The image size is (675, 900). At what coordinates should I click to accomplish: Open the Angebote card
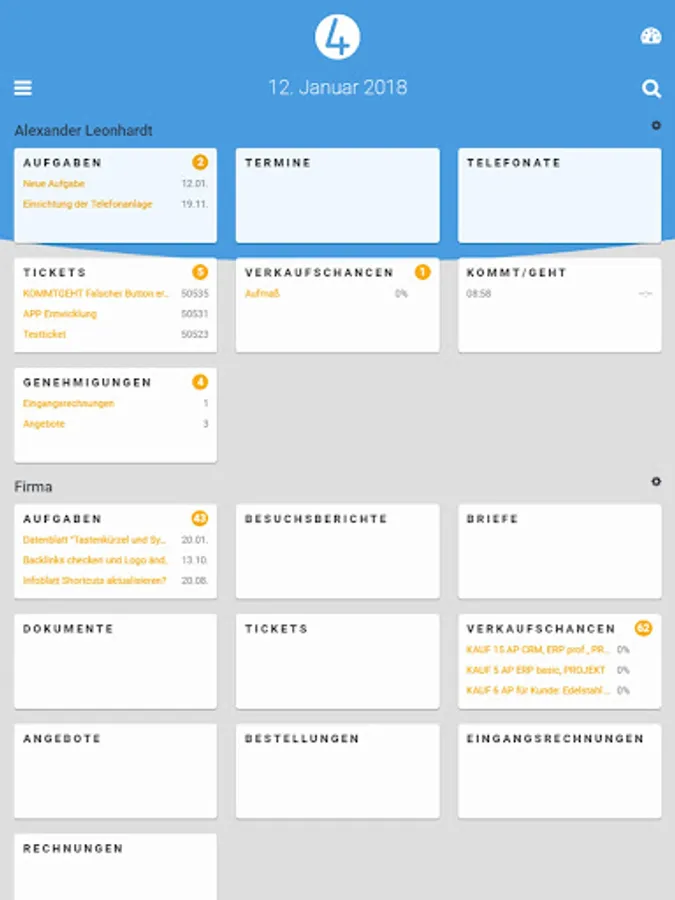pyautogui.click(x=115, y=771)
